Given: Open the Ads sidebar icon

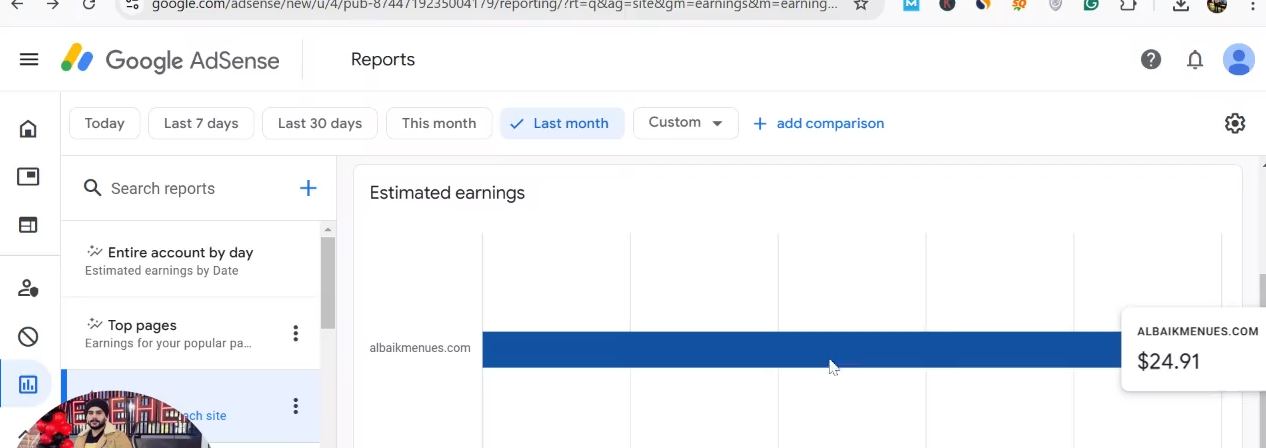Looking at the screenshot, I should click(28, 177).
